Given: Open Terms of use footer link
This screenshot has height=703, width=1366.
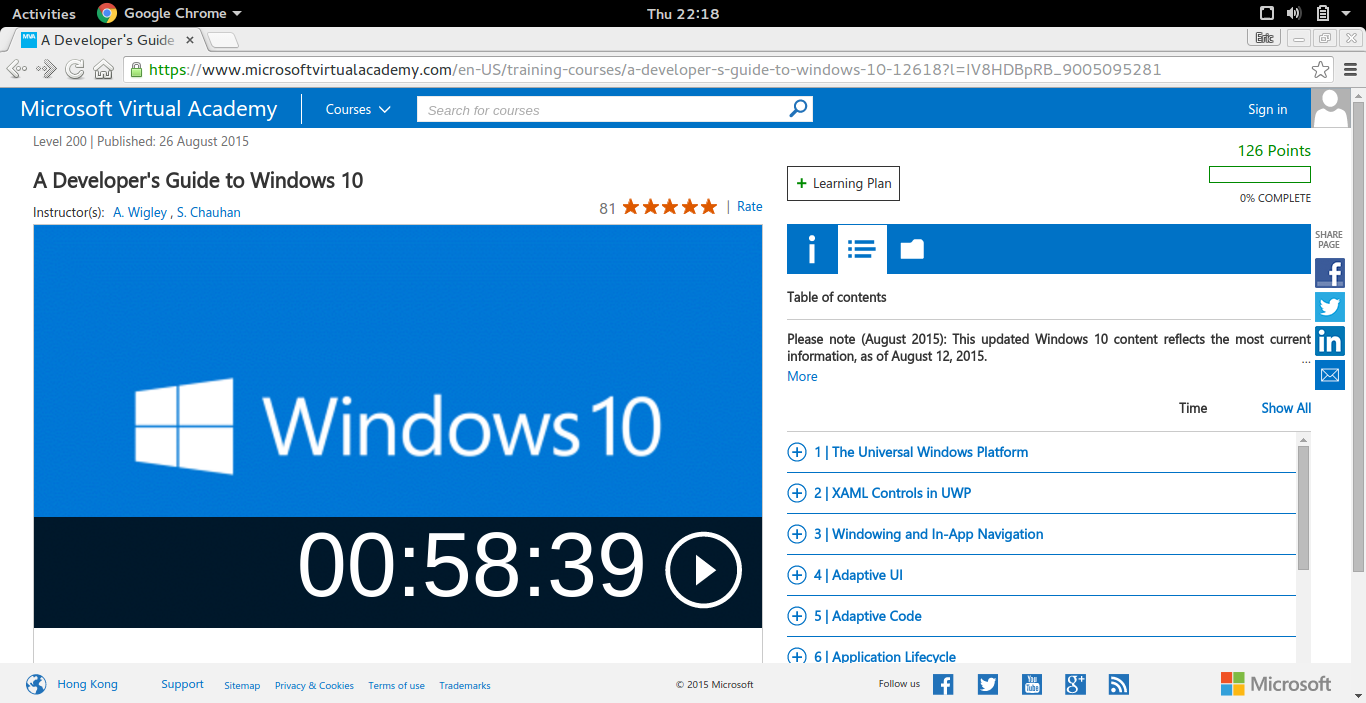Looking at the screenshot, I should (x=396, y=685).
